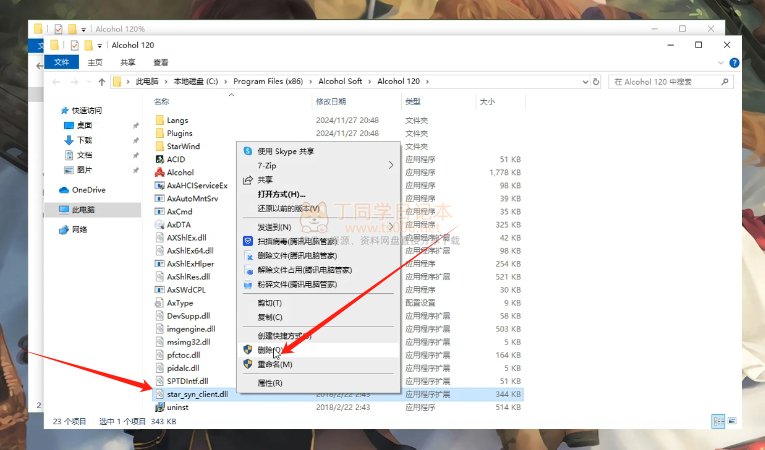The height and width of the screenshot is (450, 765).
Task: Sort by the 名称 column header
Action: point(161,102)
